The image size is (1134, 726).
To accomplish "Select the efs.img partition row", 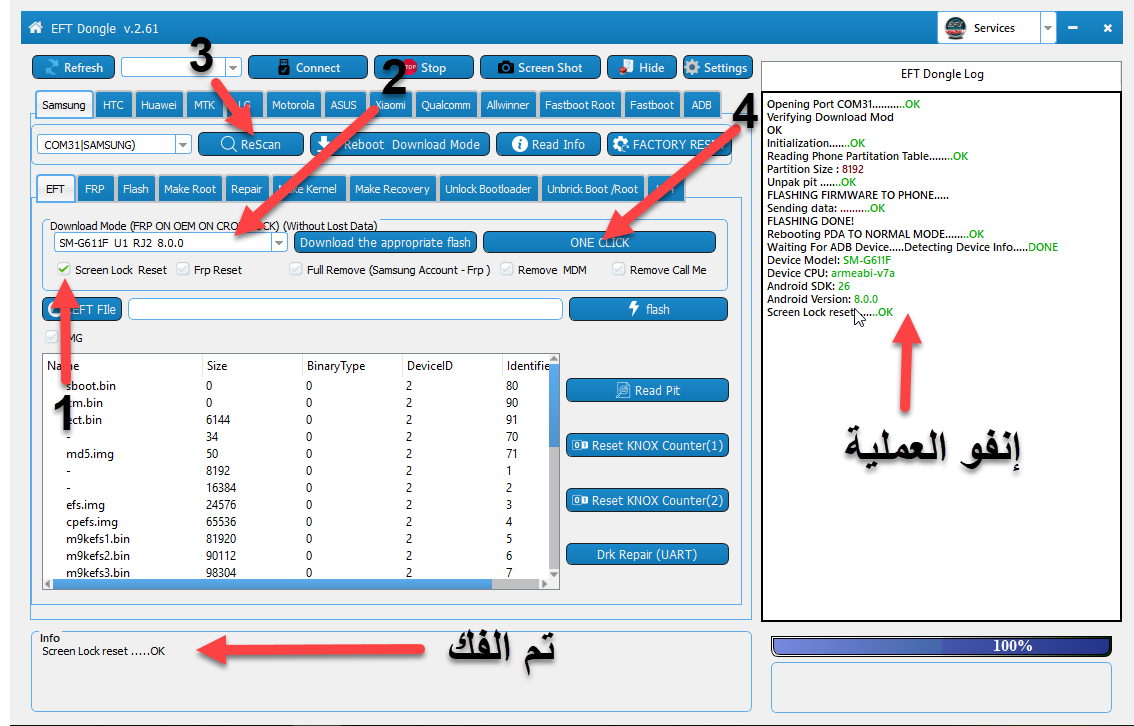I will [297, 505].
